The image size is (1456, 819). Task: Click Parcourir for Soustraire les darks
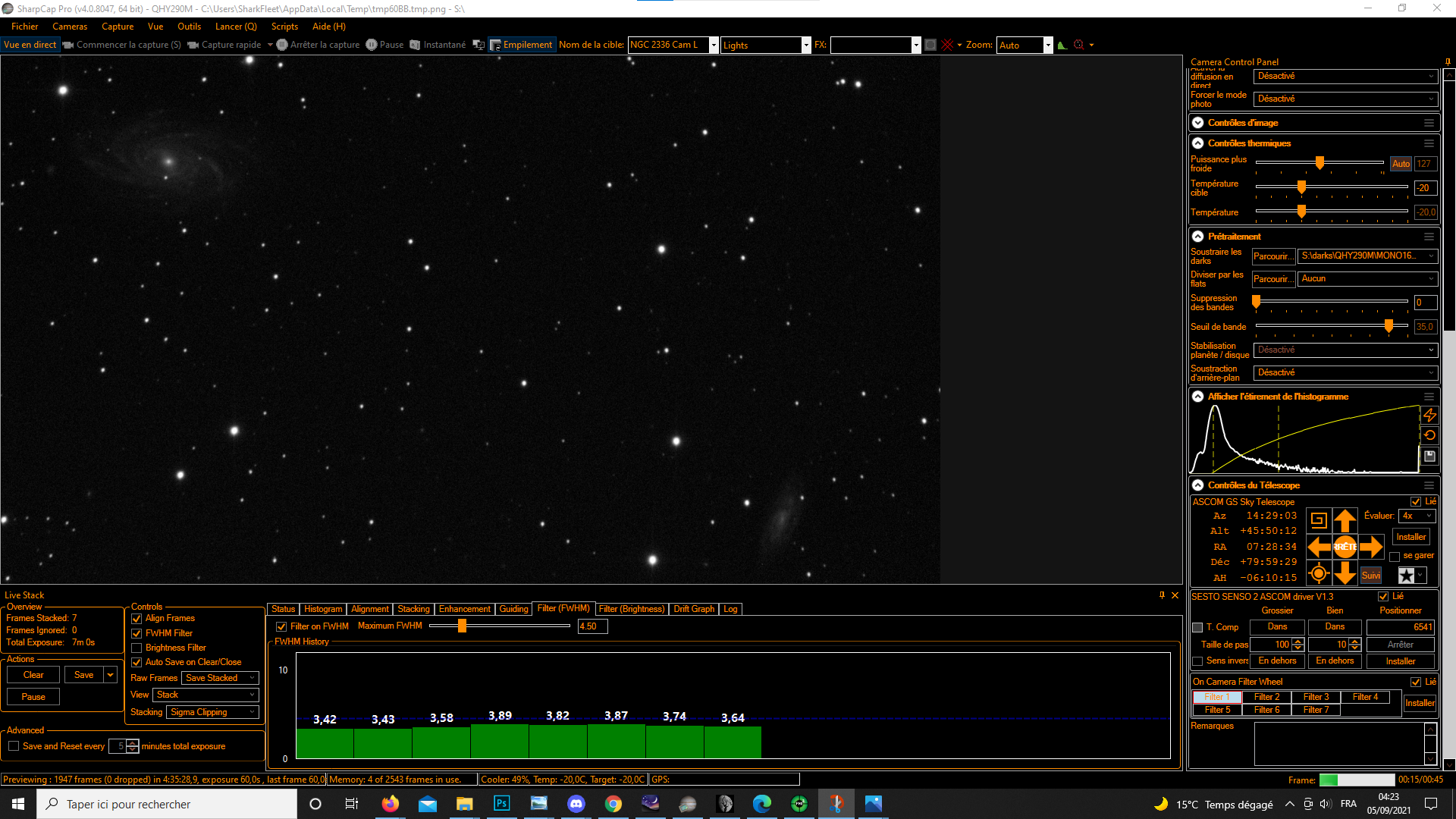pos(1273,256)
